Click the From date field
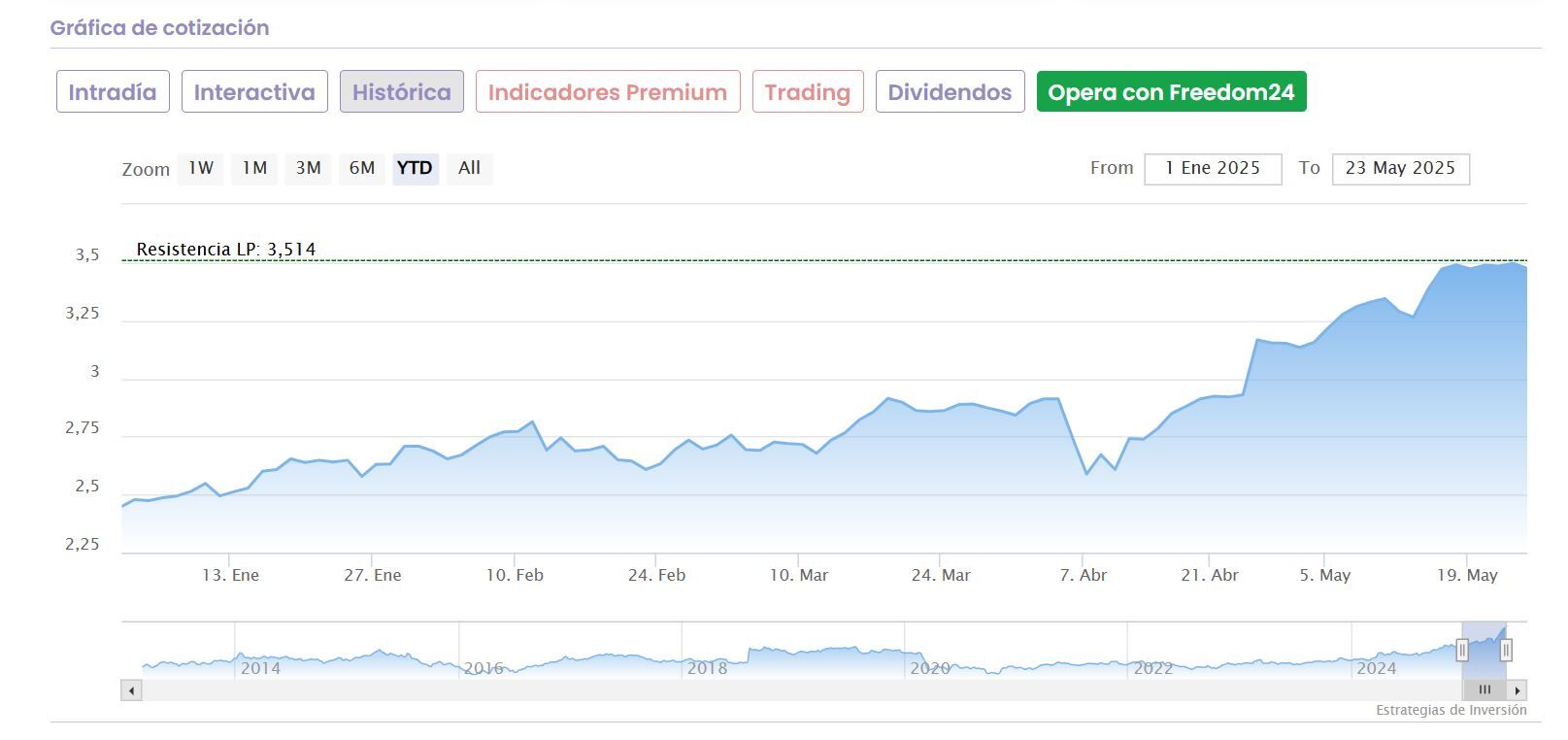Image resolution: width=1568 pixels, height=740 pixels. click(x=1213, y=168)
